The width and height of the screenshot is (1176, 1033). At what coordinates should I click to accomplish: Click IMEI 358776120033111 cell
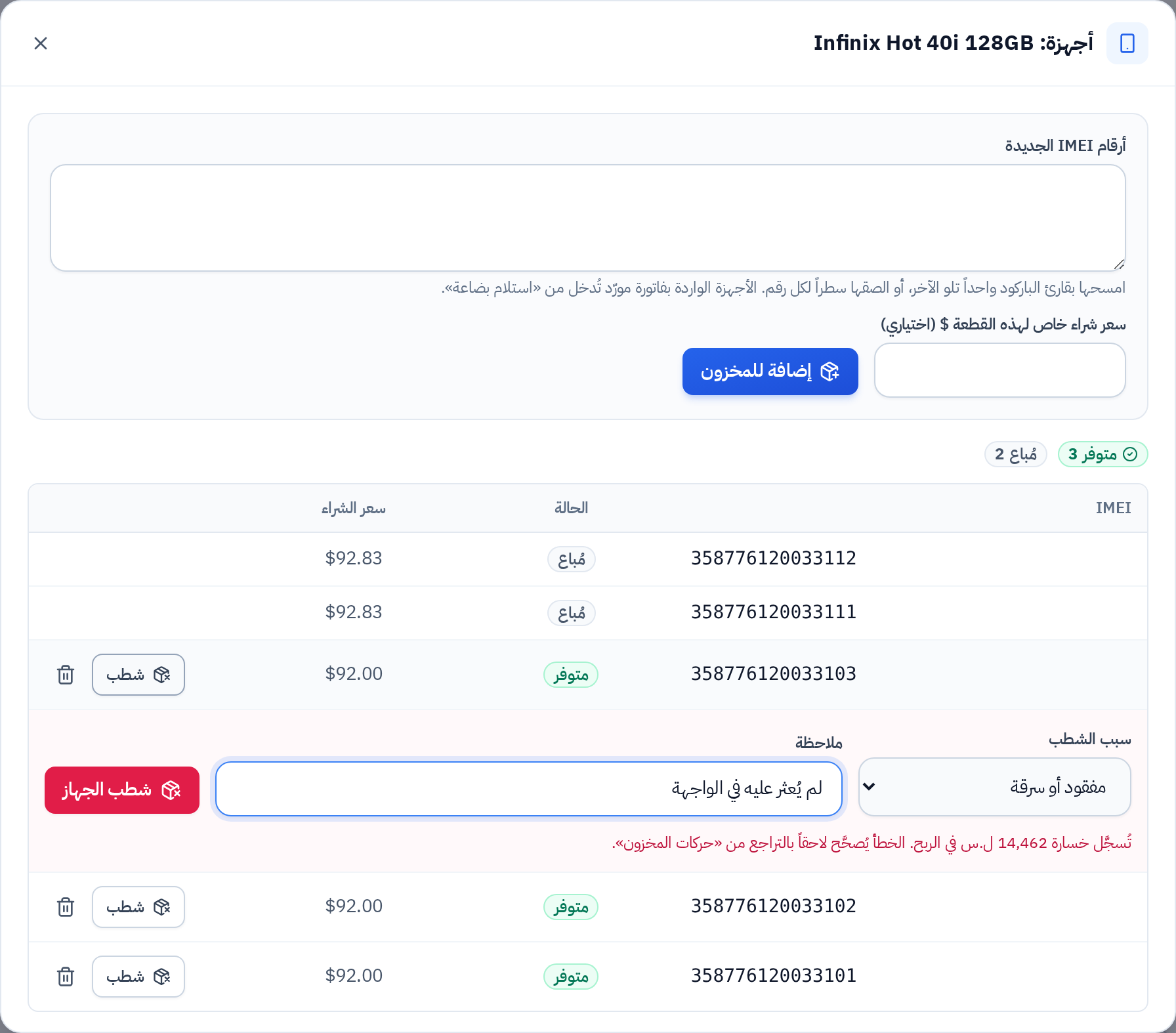click(x=774, y=612)
